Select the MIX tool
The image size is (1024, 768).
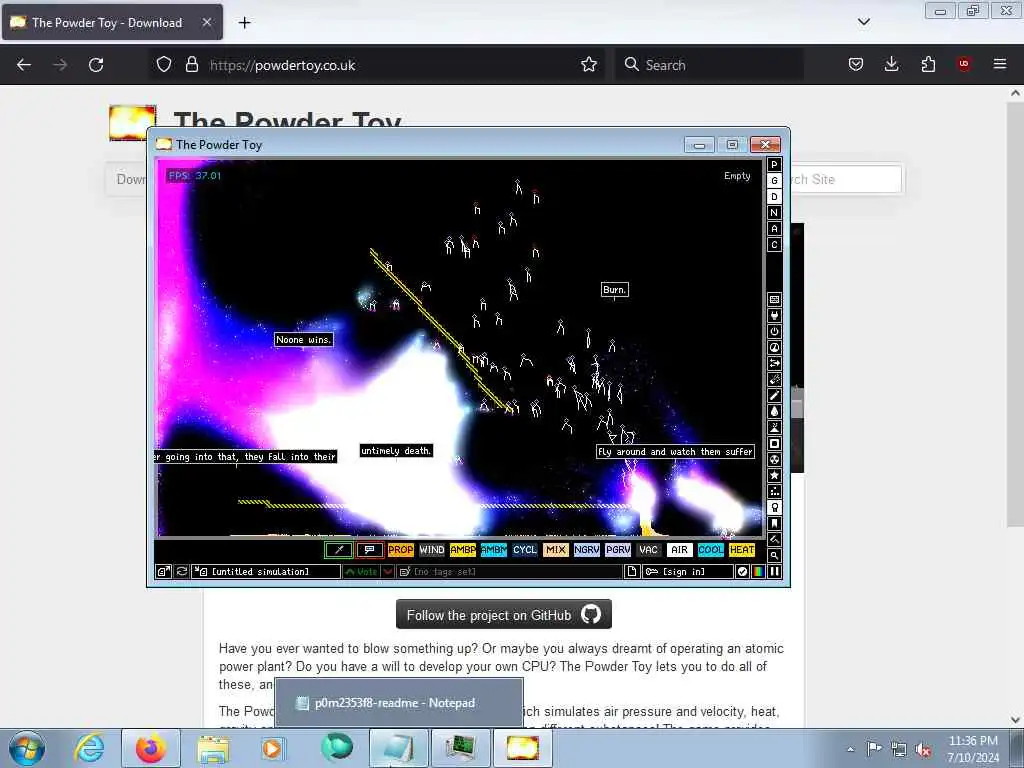tap(556, 550)
